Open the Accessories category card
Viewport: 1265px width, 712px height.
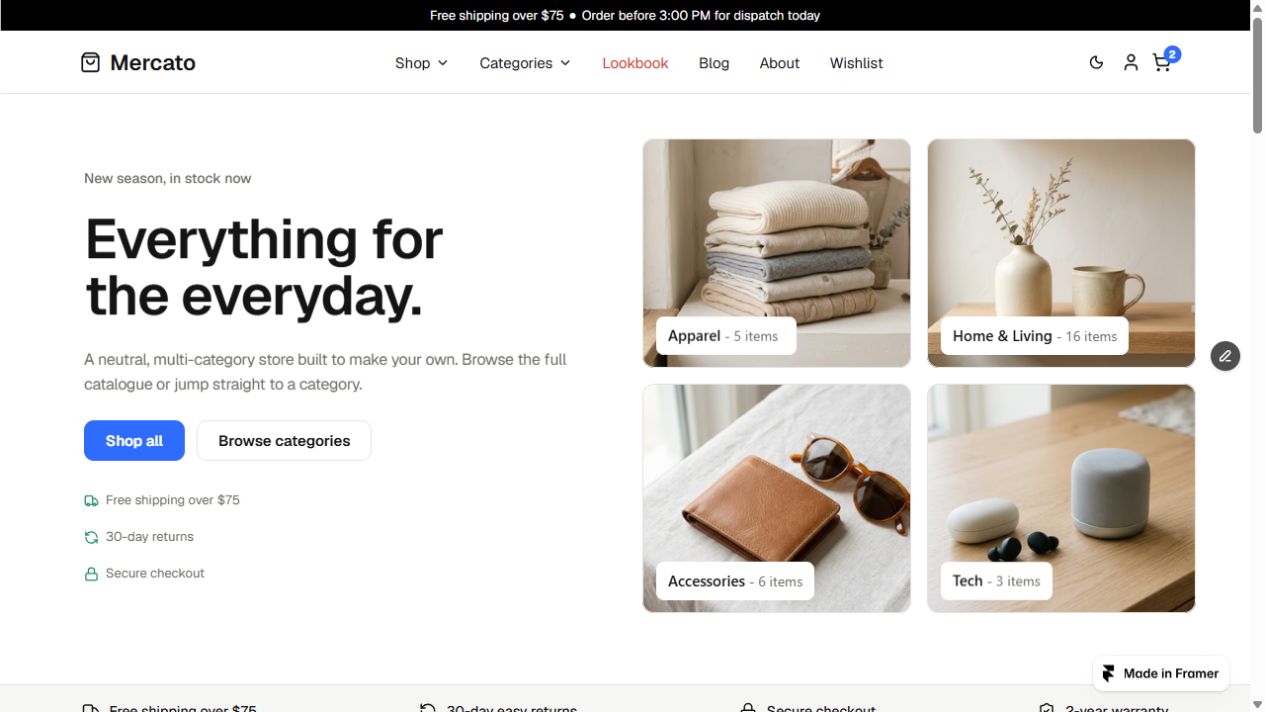[x=777, y=498]
